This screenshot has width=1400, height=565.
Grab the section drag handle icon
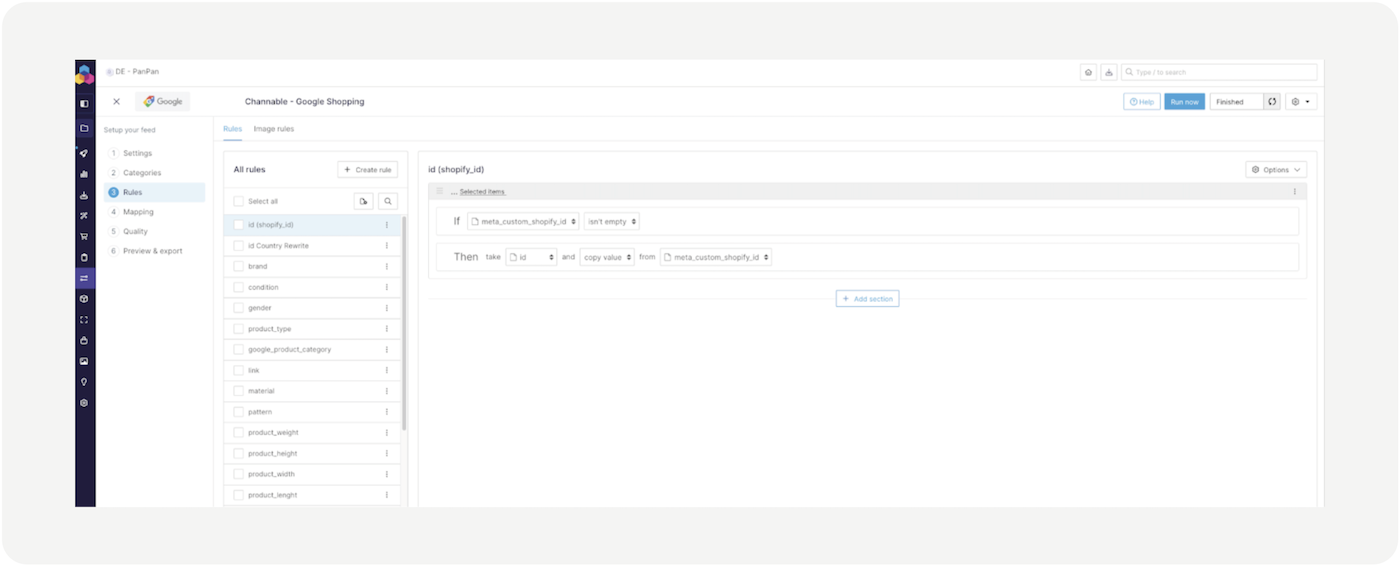tap(439, 191)
